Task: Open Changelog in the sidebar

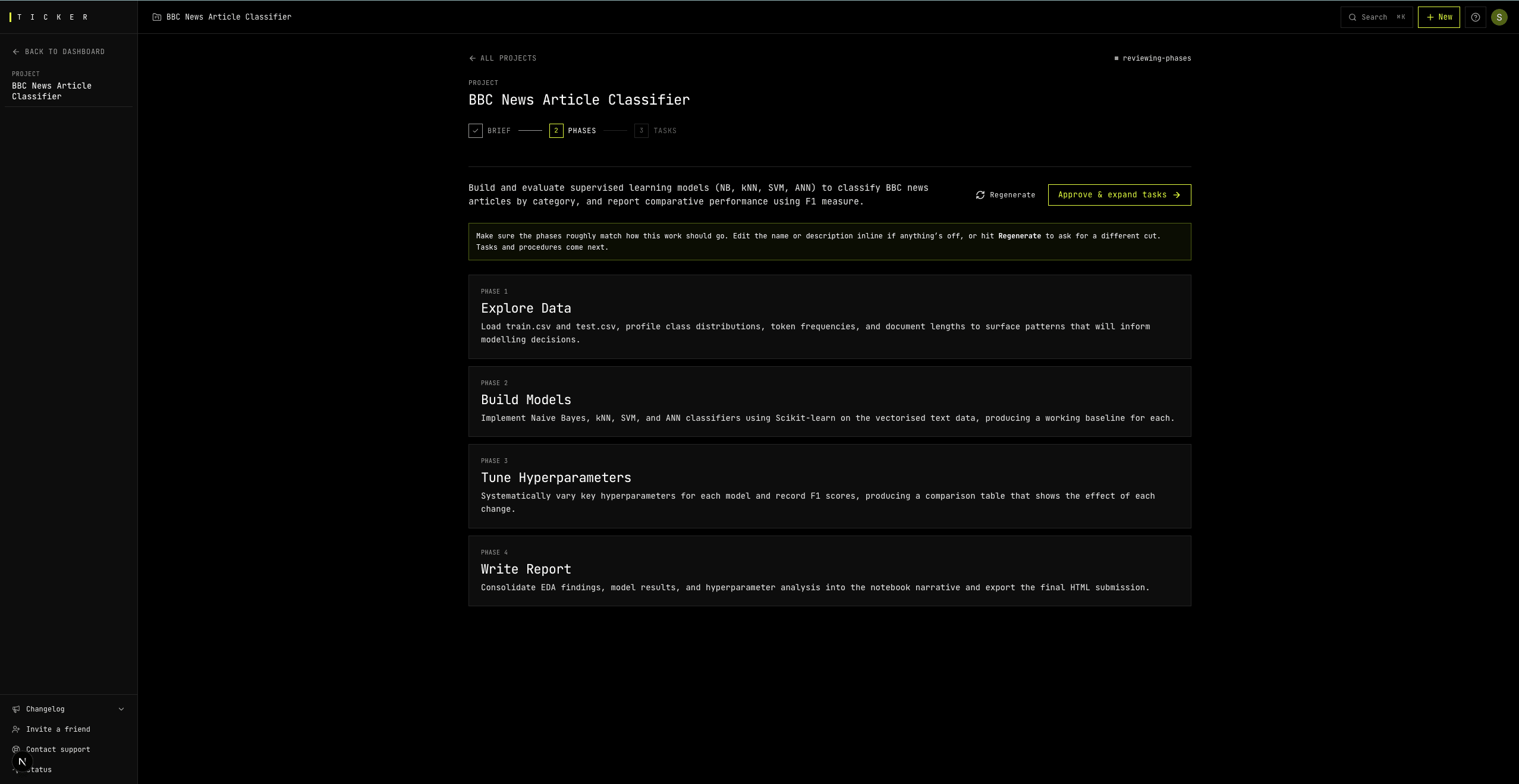Action: point(68,709)
